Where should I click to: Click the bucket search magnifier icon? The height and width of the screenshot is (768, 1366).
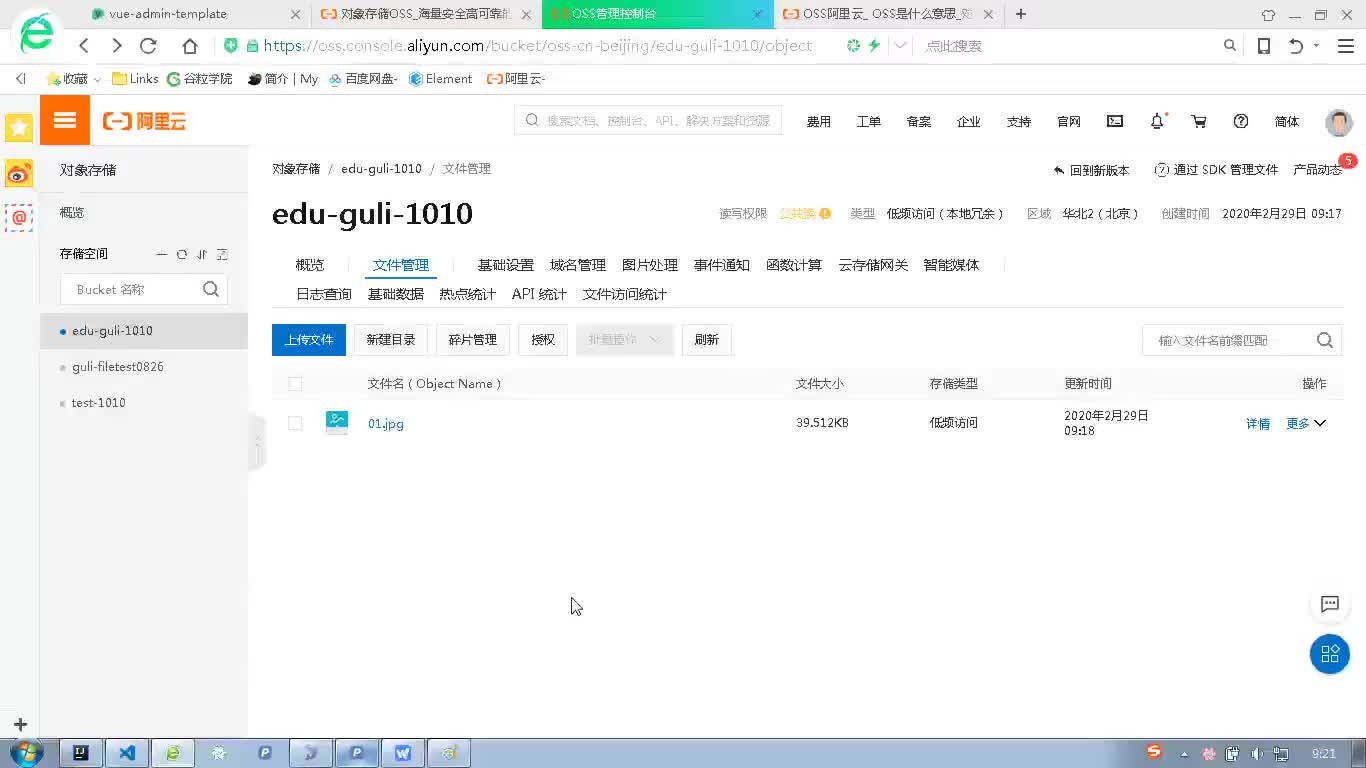click(x=211, y=289)
